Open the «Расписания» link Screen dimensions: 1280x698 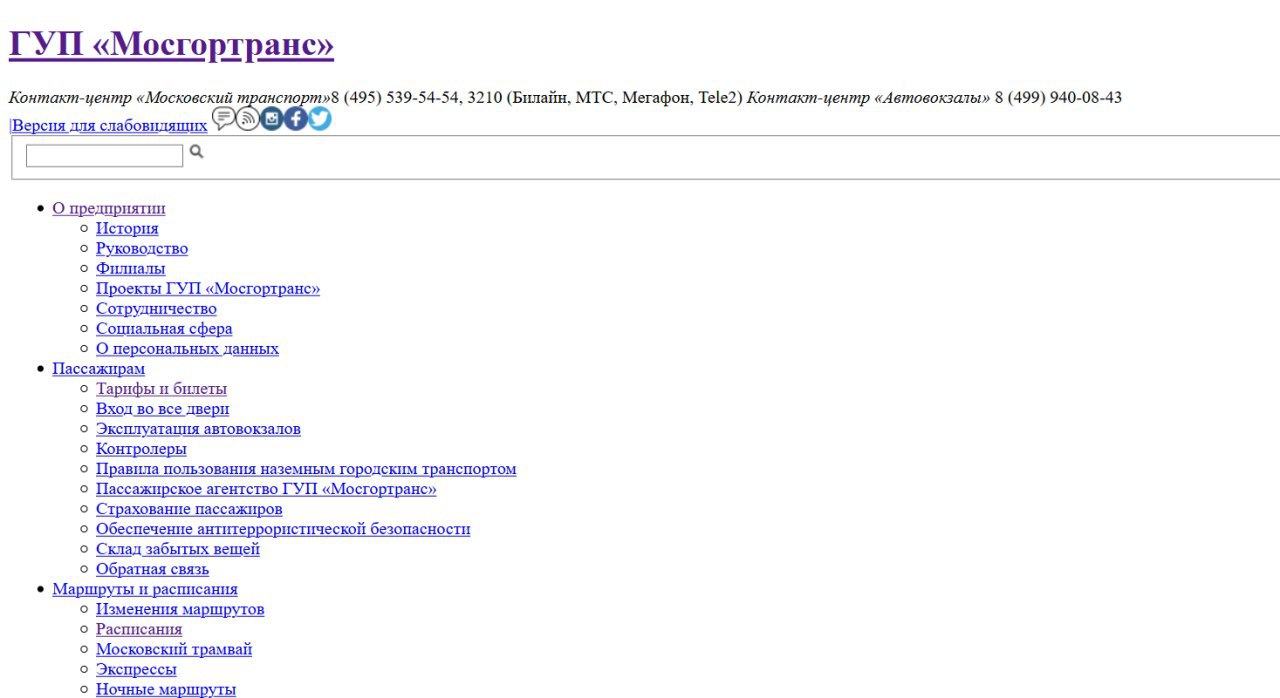pyautogui.click(x=139, y=628)
